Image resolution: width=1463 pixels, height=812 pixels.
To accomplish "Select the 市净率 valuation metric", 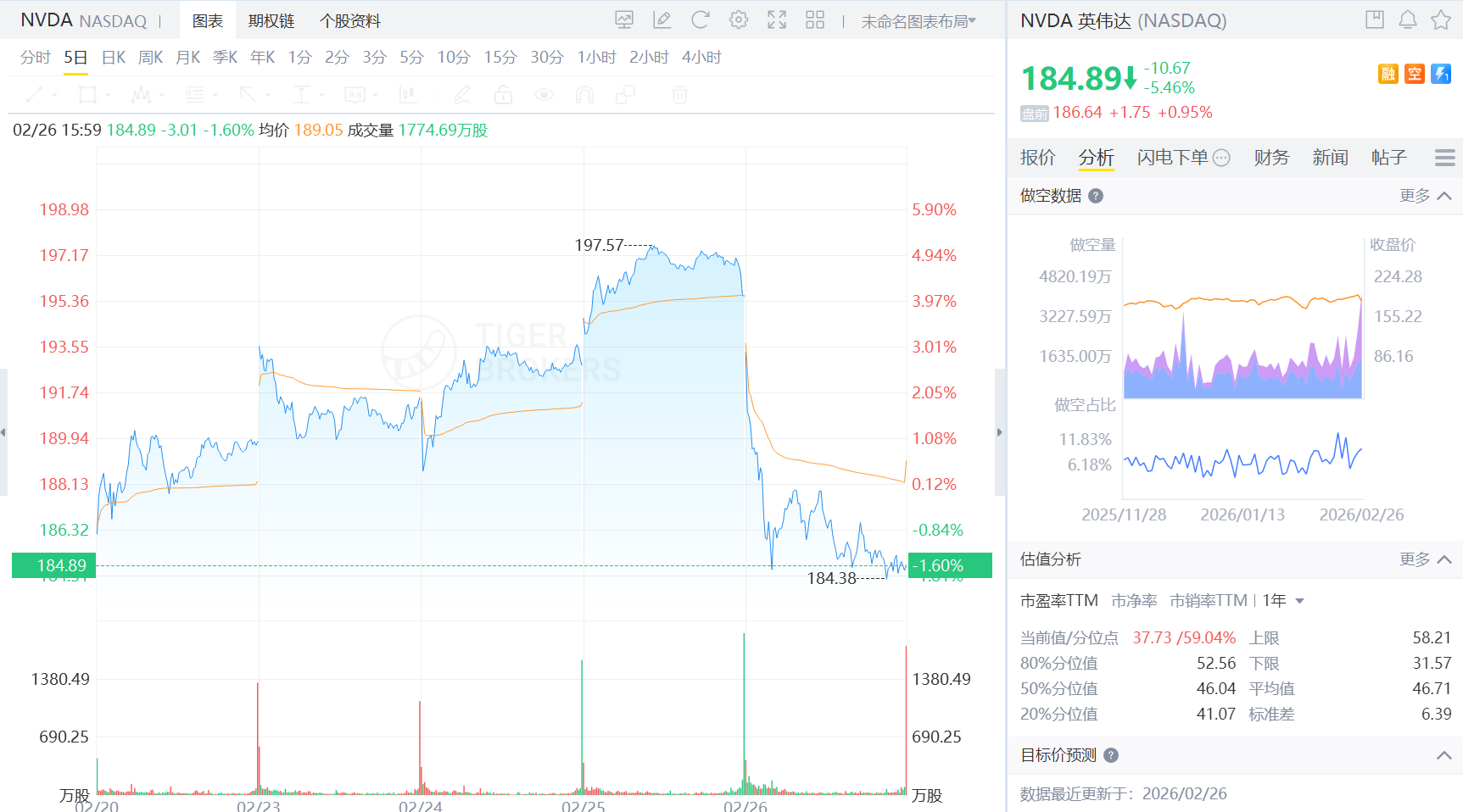I will [1135, 601].
